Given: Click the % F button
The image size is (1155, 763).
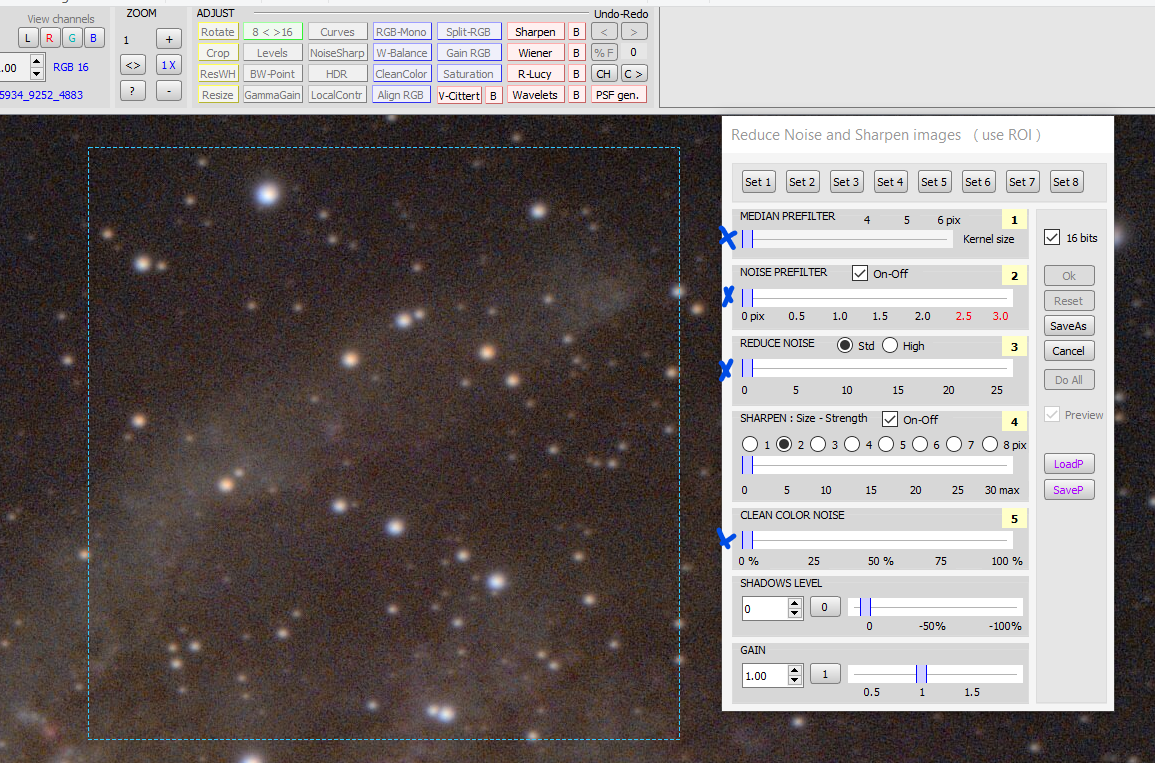Looking at the screenshot, I should (604, 52).
